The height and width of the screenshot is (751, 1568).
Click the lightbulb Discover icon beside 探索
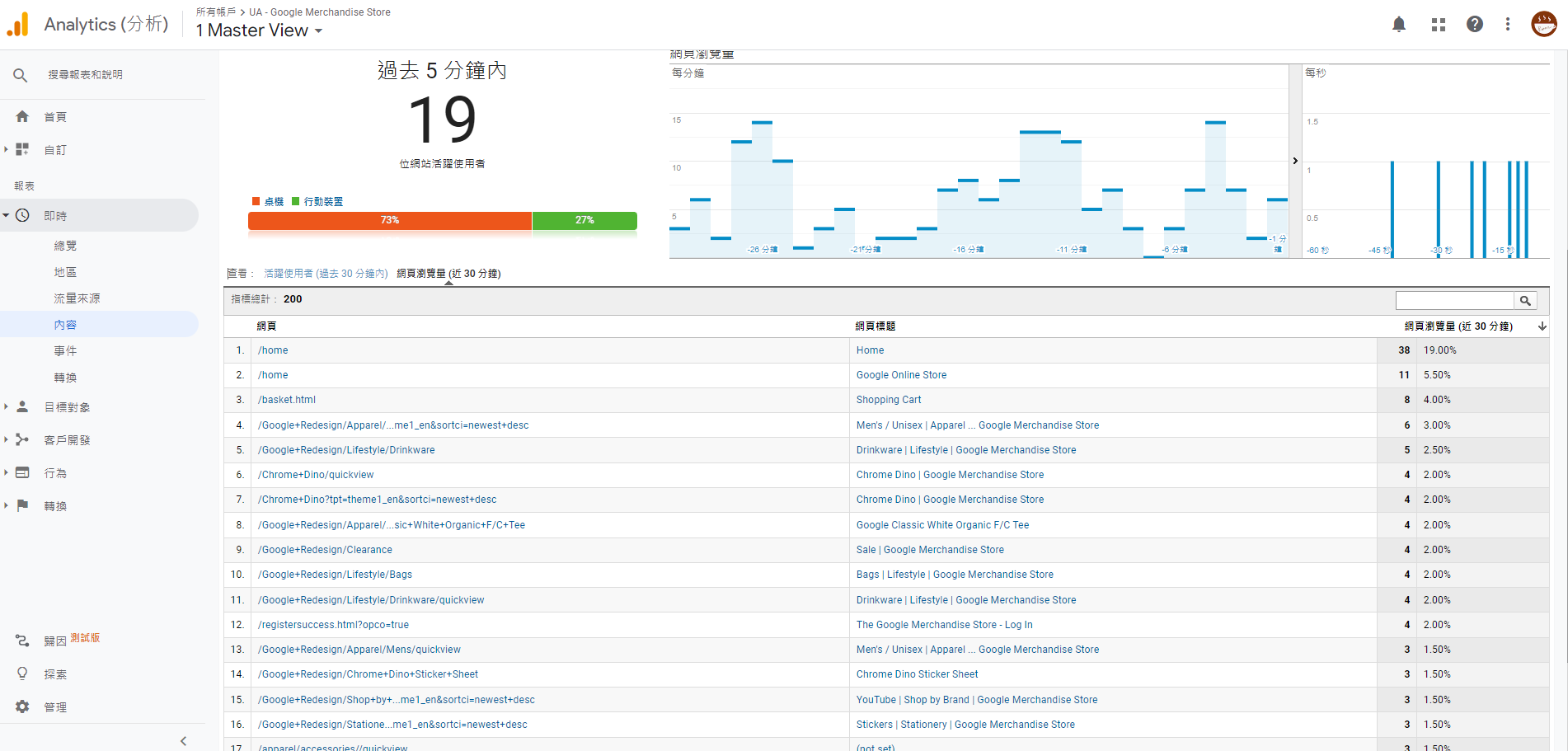coord(22,674)
